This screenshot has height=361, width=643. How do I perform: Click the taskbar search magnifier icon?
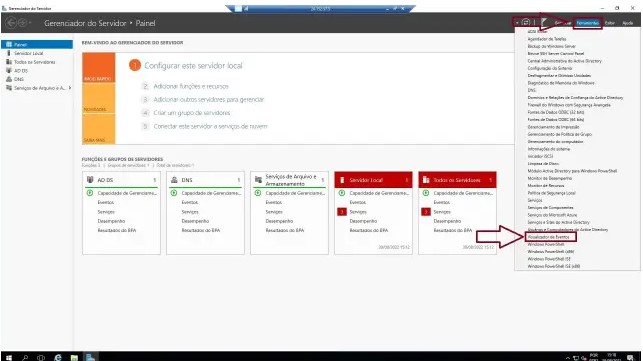click(25, 357)
